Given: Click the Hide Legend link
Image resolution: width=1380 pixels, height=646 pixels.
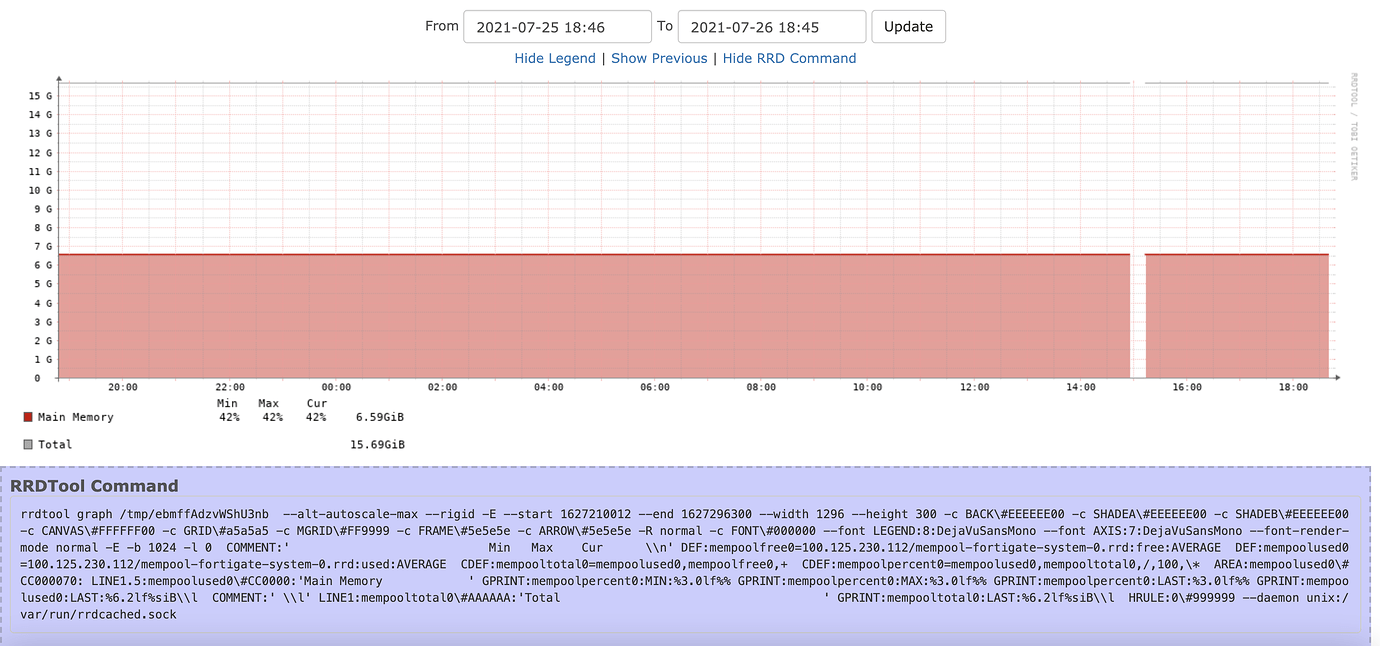Looking at the screenshot, I should 555,59.
